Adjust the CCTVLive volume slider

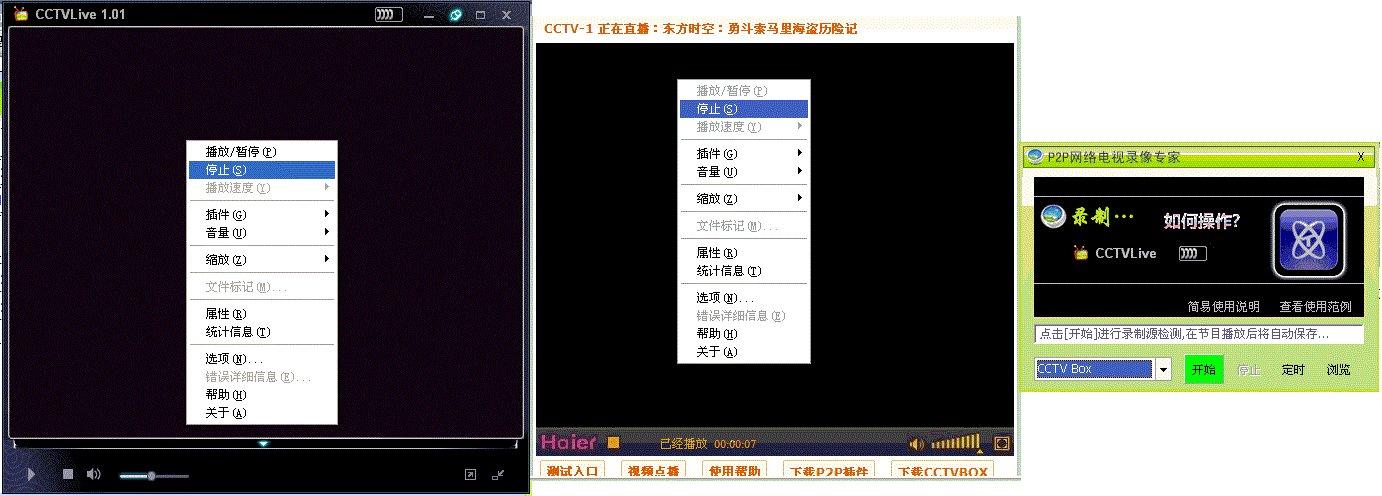[153, 476]
